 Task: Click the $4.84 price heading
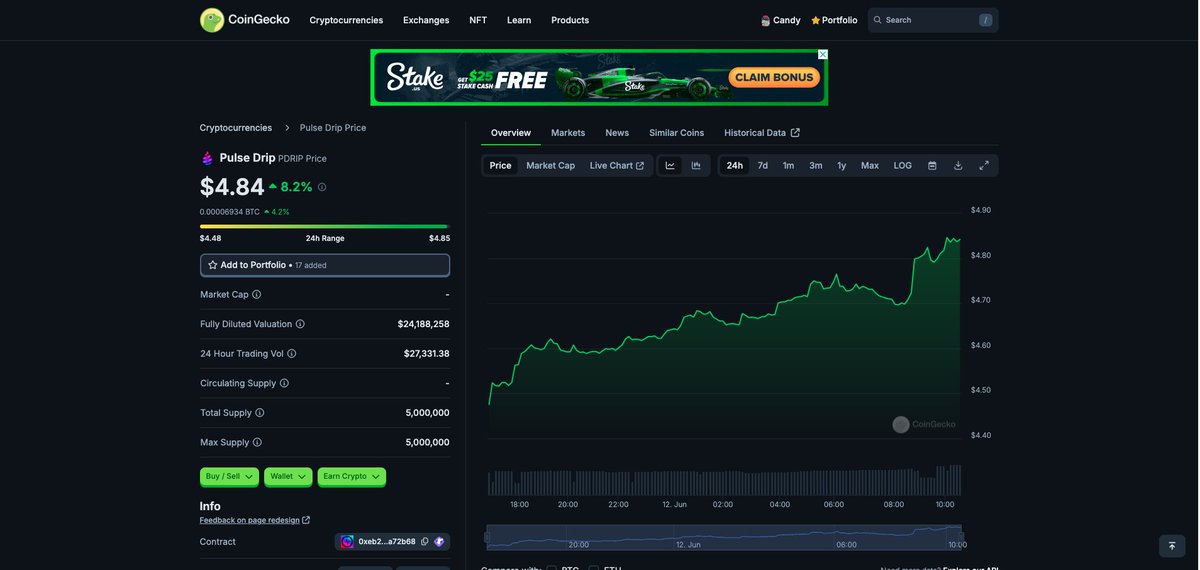pos(232,187)
